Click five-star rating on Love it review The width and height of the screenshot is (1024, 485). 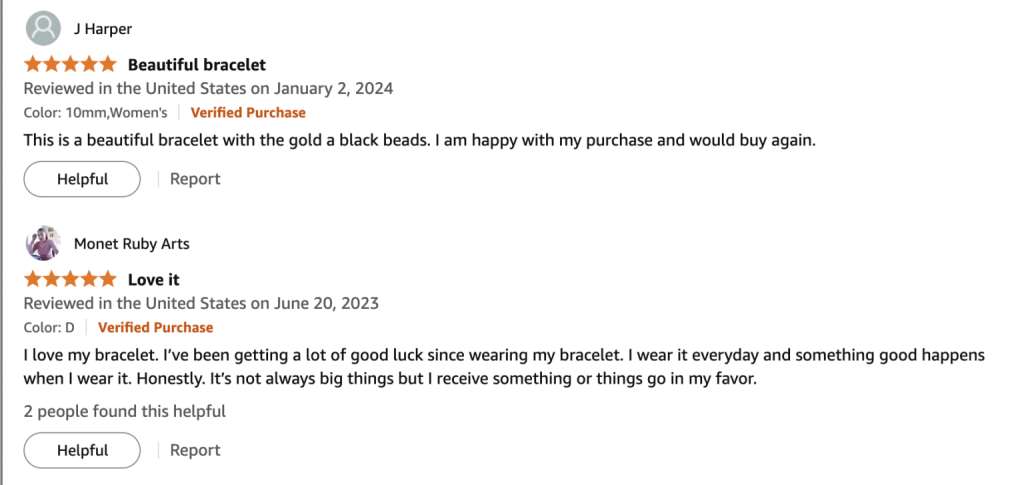pyautogui.click(x=70, y=279)
